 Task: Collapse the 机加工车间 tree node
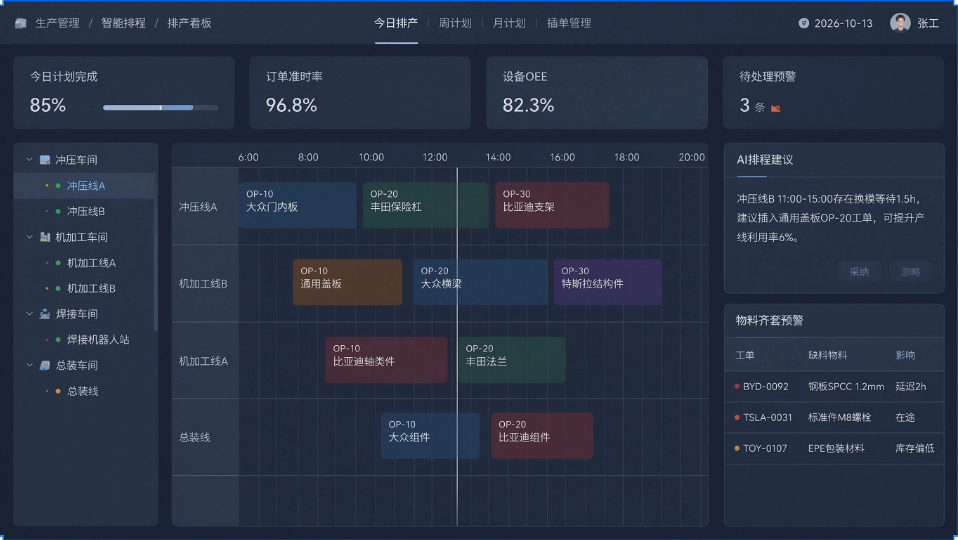click(x=29, y=236)
